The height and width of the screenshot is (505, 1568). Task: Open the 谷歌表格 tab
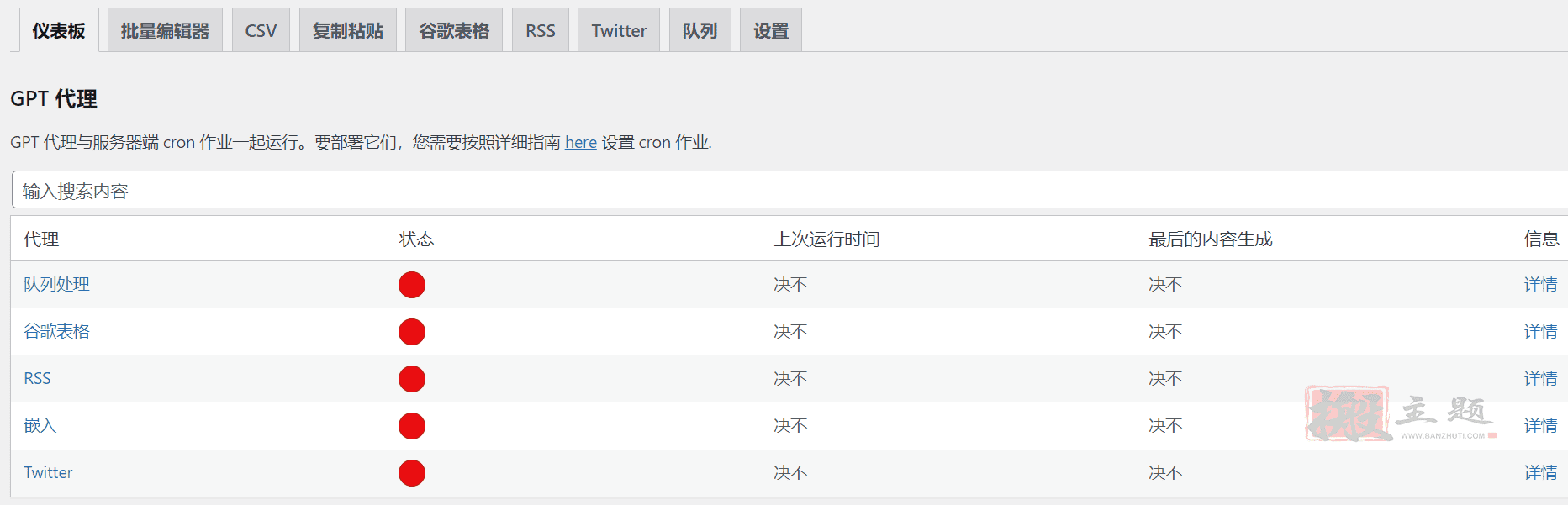point(454,30)
